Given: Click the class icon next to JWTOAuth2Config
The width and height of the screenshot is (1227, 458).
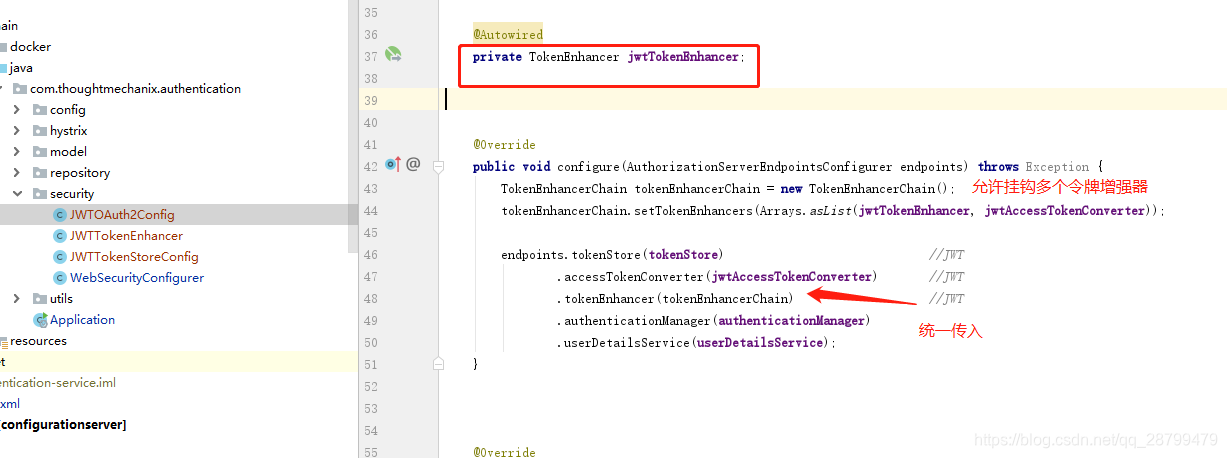Looking at the screenshot, I should point(60,215).
